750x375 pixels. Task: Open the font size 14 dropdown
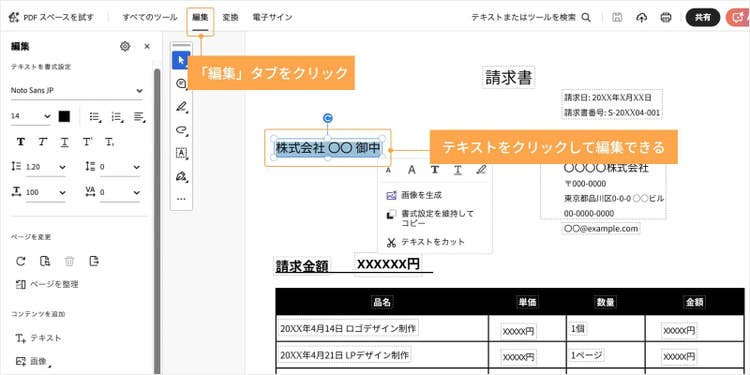(31, 116)
